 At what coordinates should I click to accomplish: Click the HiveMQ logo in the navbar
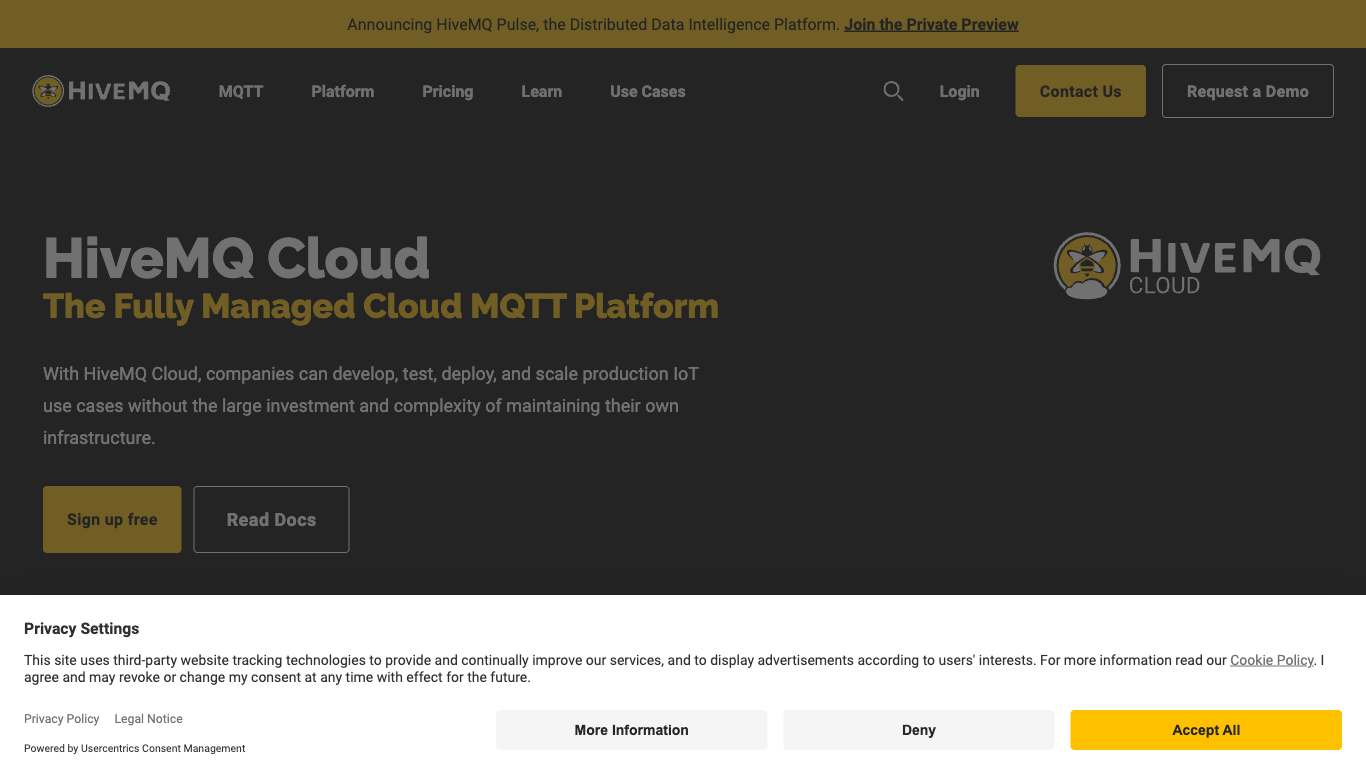pos(101,91)
